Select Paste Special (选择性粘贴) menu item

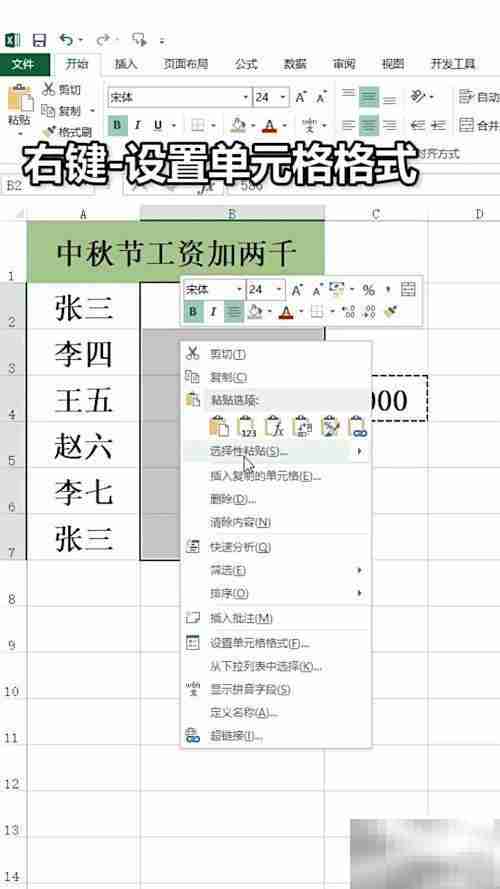[x=276, y=452]
